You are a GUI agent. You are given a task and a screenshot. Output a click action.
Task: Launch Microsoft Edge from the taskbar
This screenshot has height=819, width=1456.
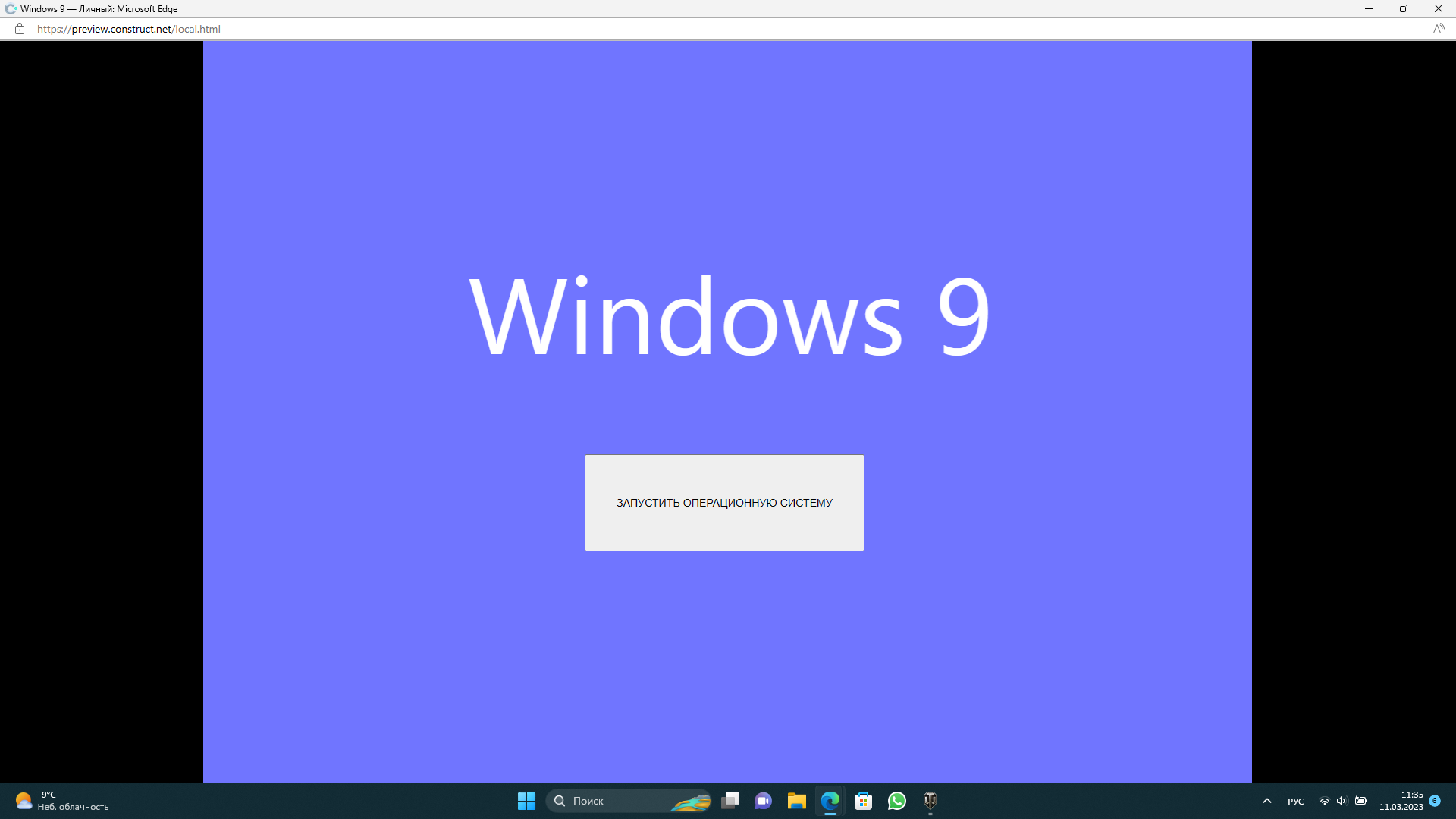coord(831,801)
